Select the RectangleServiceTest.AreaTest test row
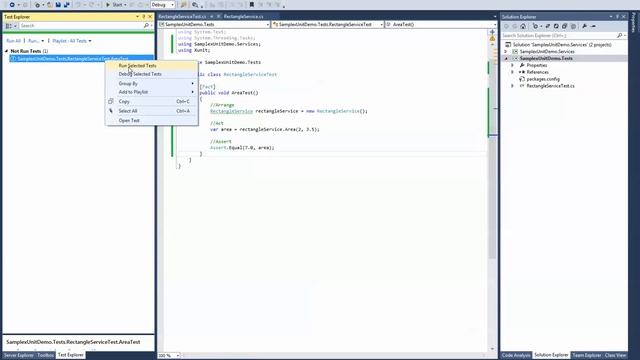 tap(82, 59)
